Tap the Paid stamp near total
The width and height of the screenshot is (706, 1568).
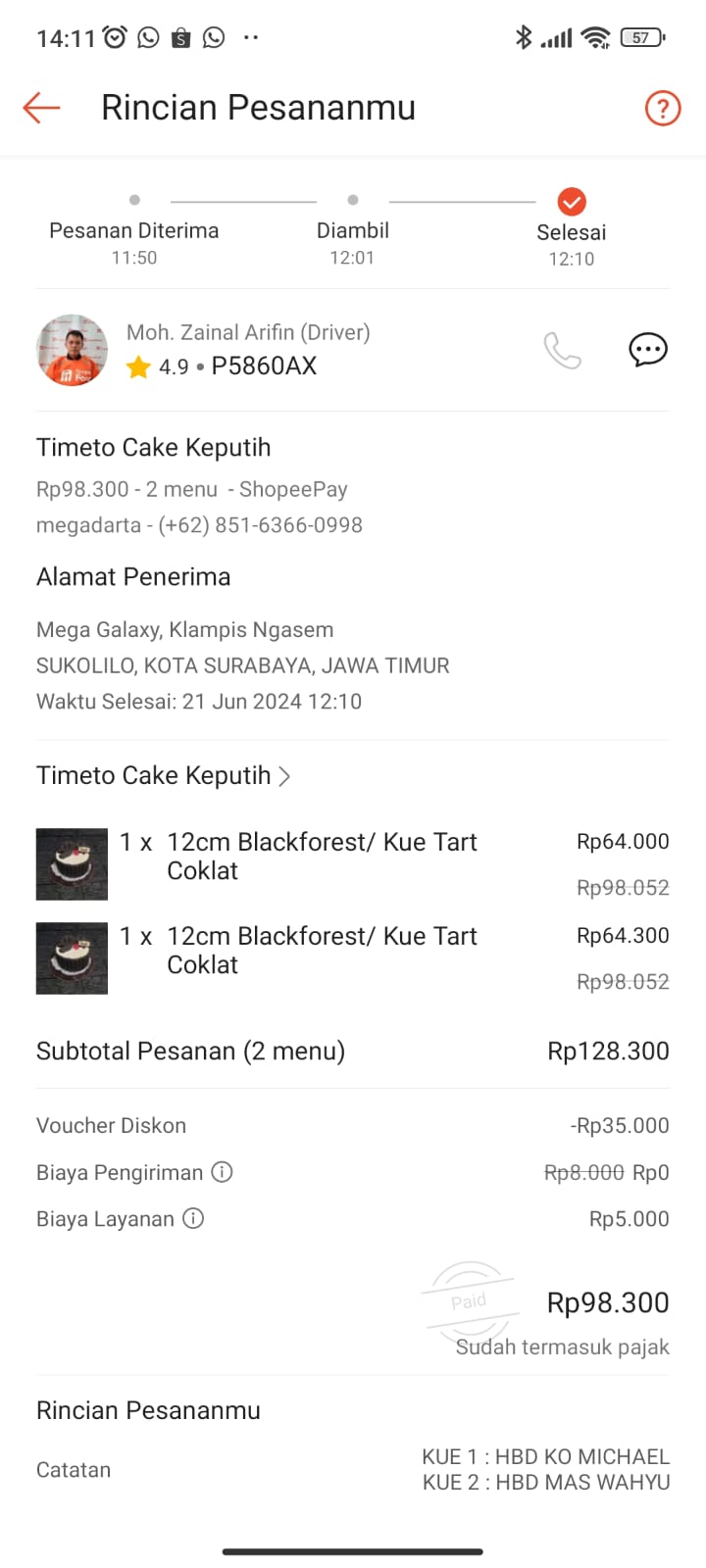[x=469, y=1301]
